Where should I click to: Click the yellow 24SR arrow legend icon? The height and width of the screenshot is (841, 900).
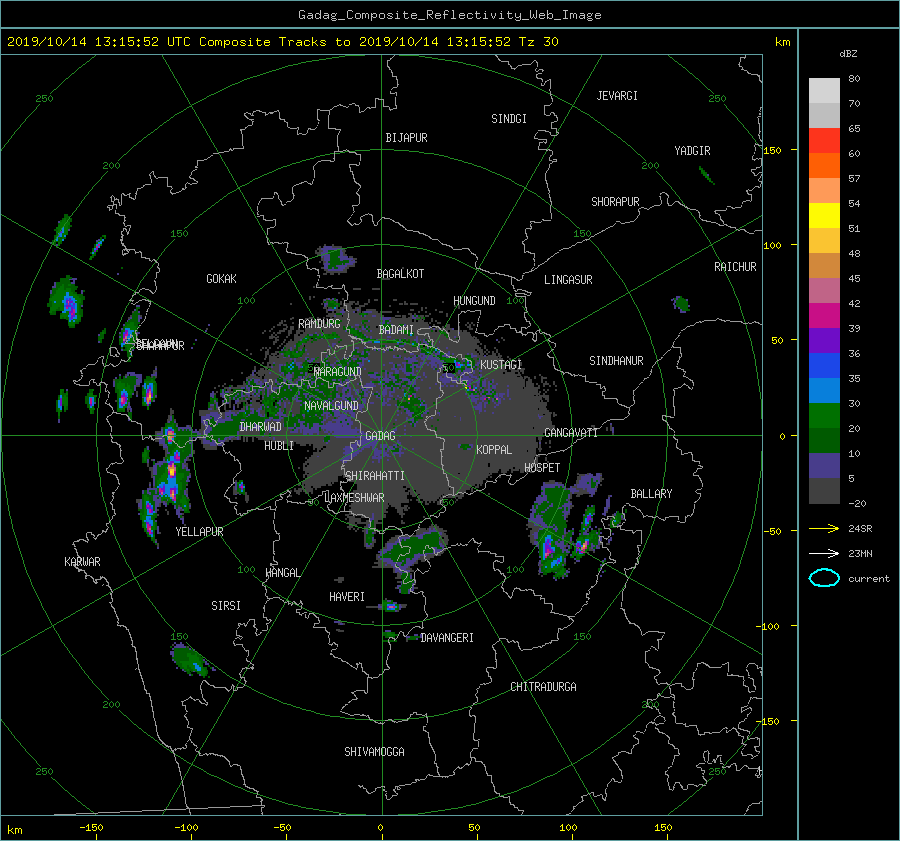tap(824, 528)
